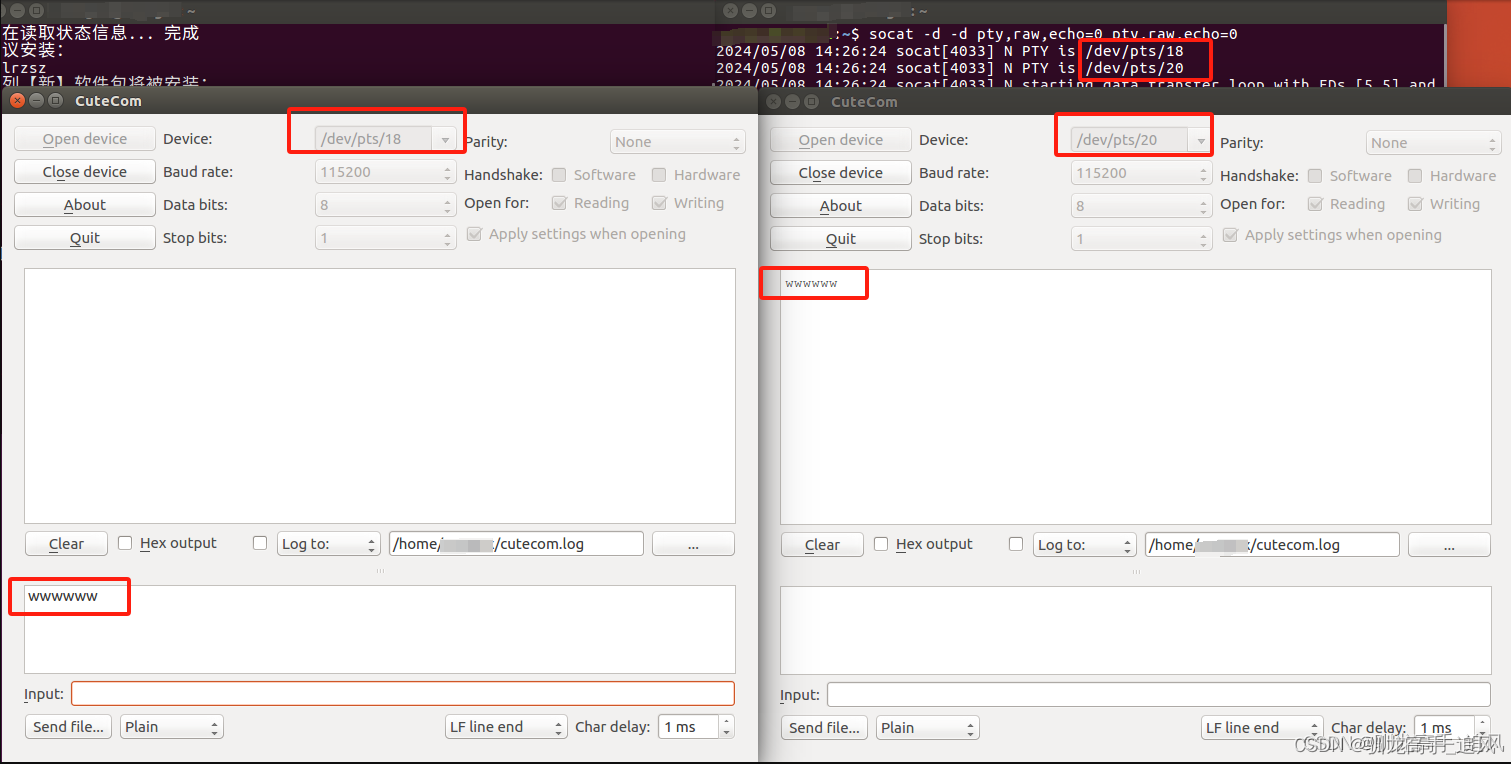Viewport: 1511px width, 764px height.
Task: Click Close device in right CuteCom window
Action: pos(841,173)
